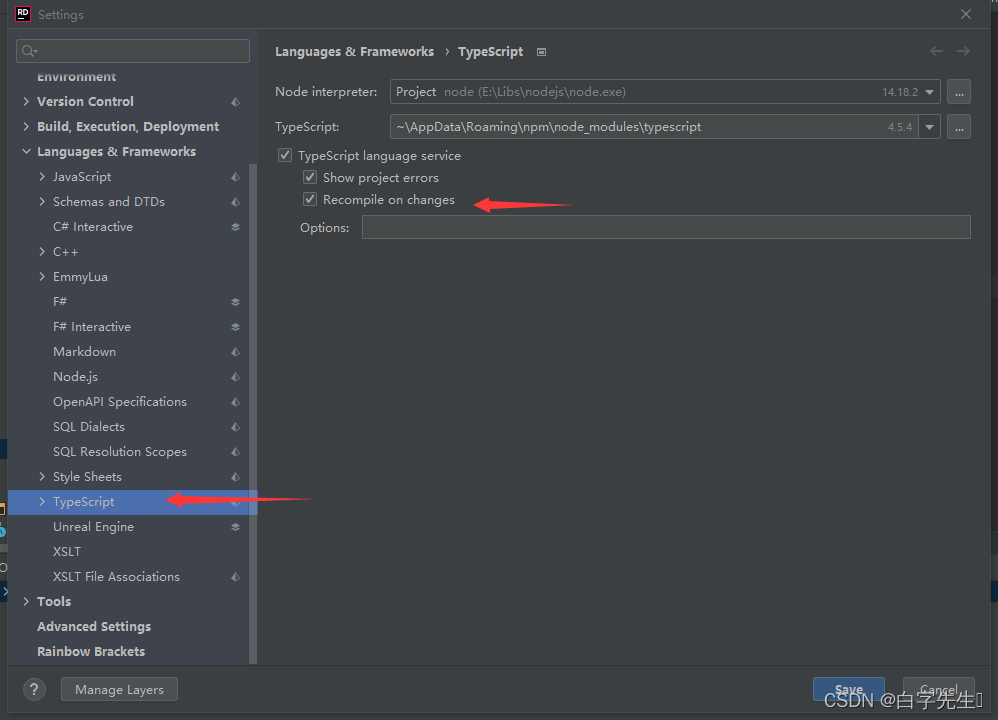Click the Save button
This screenshot has width=998, height=720.
pyautogui.click(x=848, y=689)
